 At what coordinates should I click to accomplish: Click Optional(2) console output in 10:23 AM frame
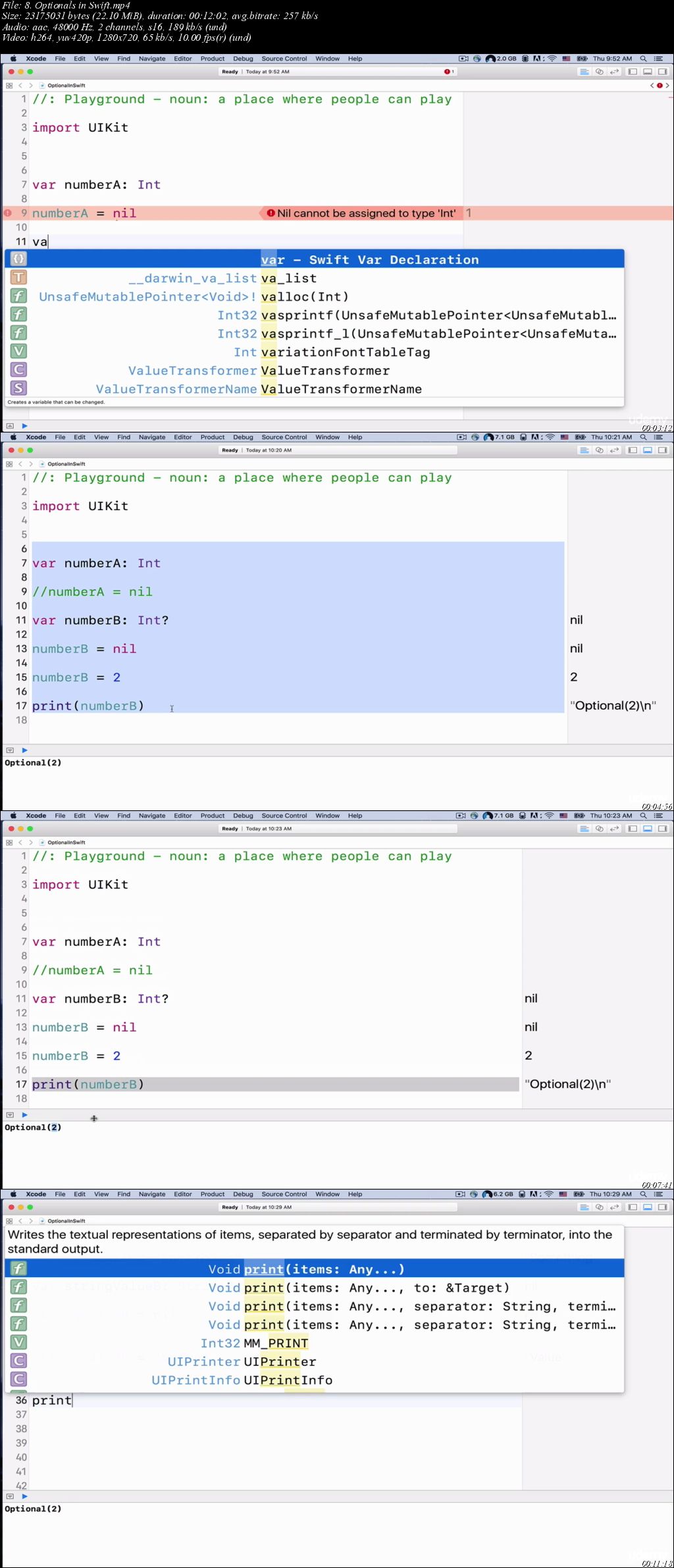tap(33, 1128)
